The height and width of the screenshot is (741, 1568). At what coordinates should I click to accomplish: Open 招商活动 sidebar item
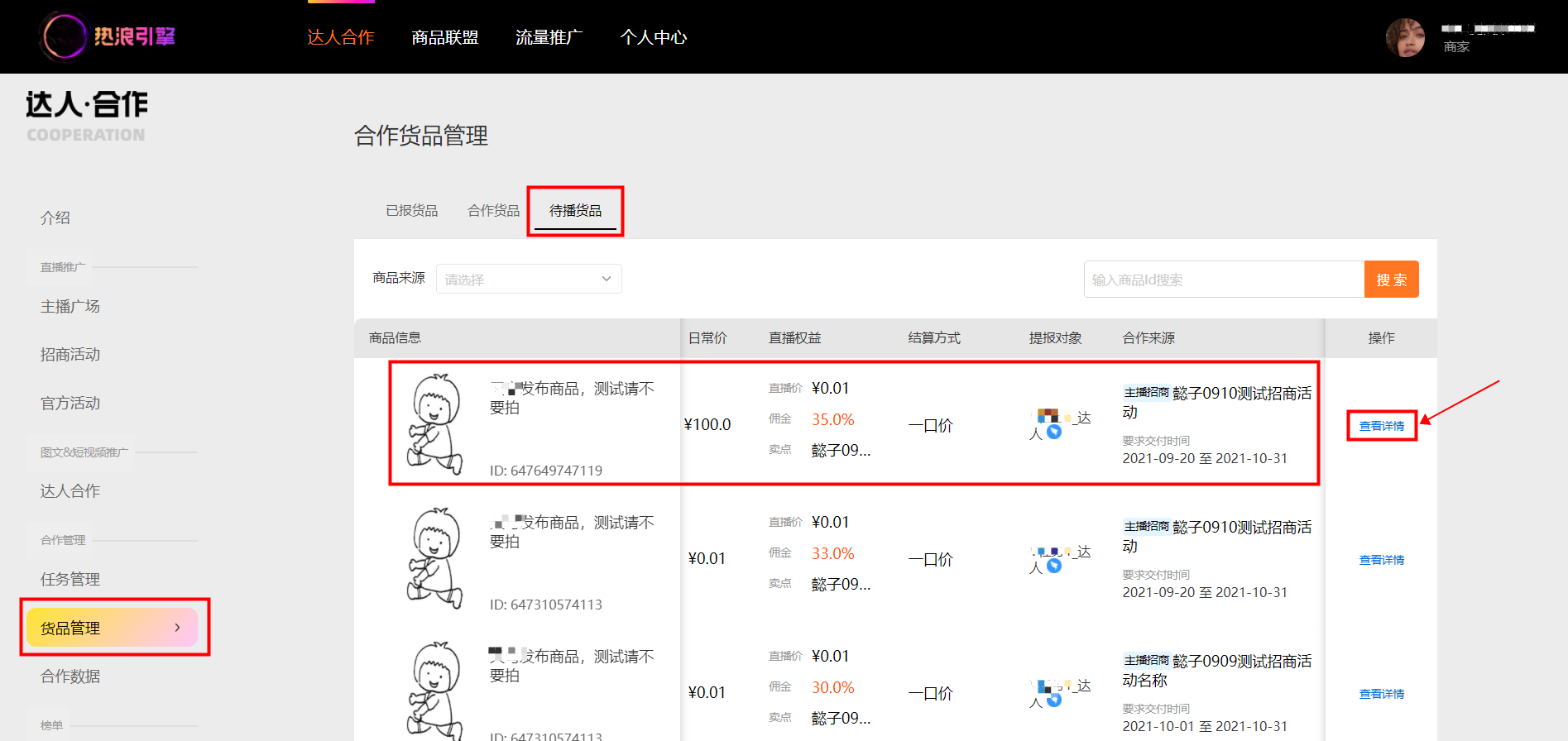(70, 354)
